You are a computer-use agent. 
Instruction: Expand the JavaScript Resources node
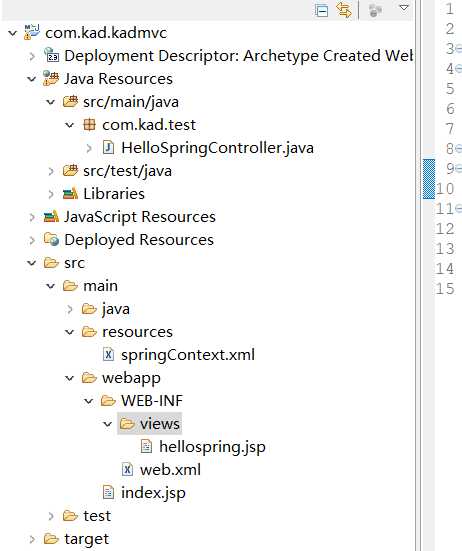32,217
